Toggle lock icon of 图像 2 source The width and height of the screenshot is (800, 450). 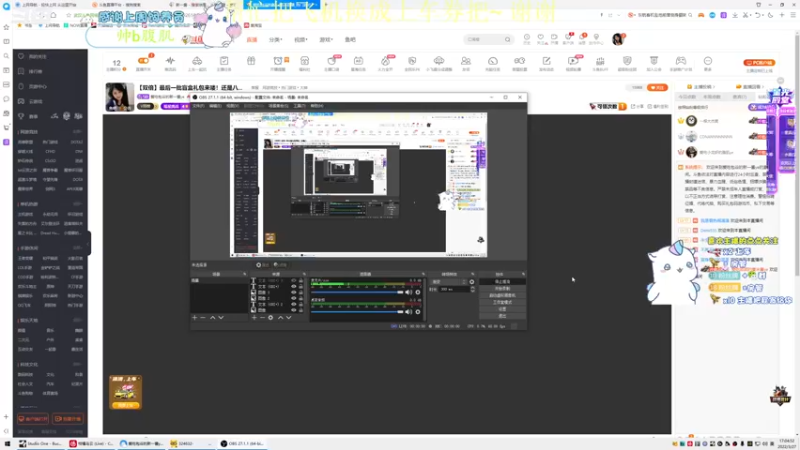click(301, 298)
